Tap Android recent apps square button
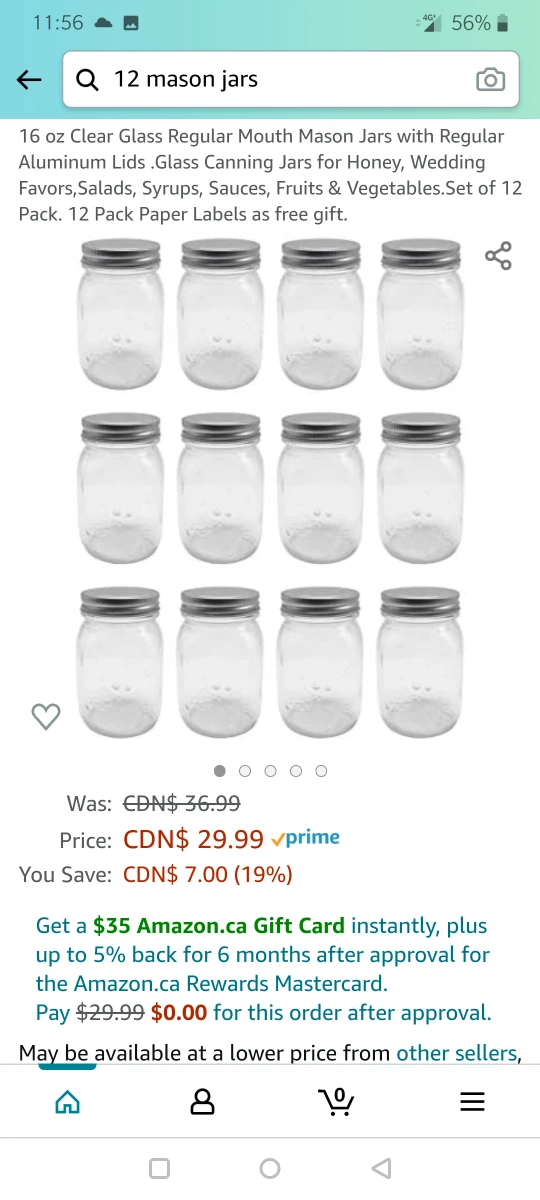Screen dimensions: 540x1200 [159, 1168]
